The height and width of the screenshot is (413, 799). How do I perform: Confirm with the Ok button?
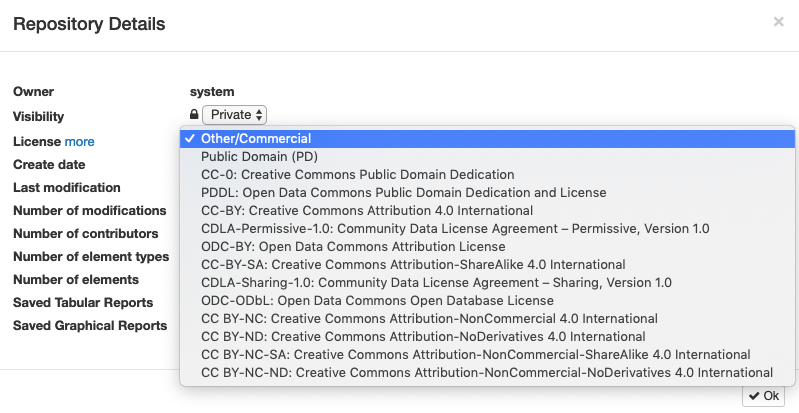click(x=764, y=396)
